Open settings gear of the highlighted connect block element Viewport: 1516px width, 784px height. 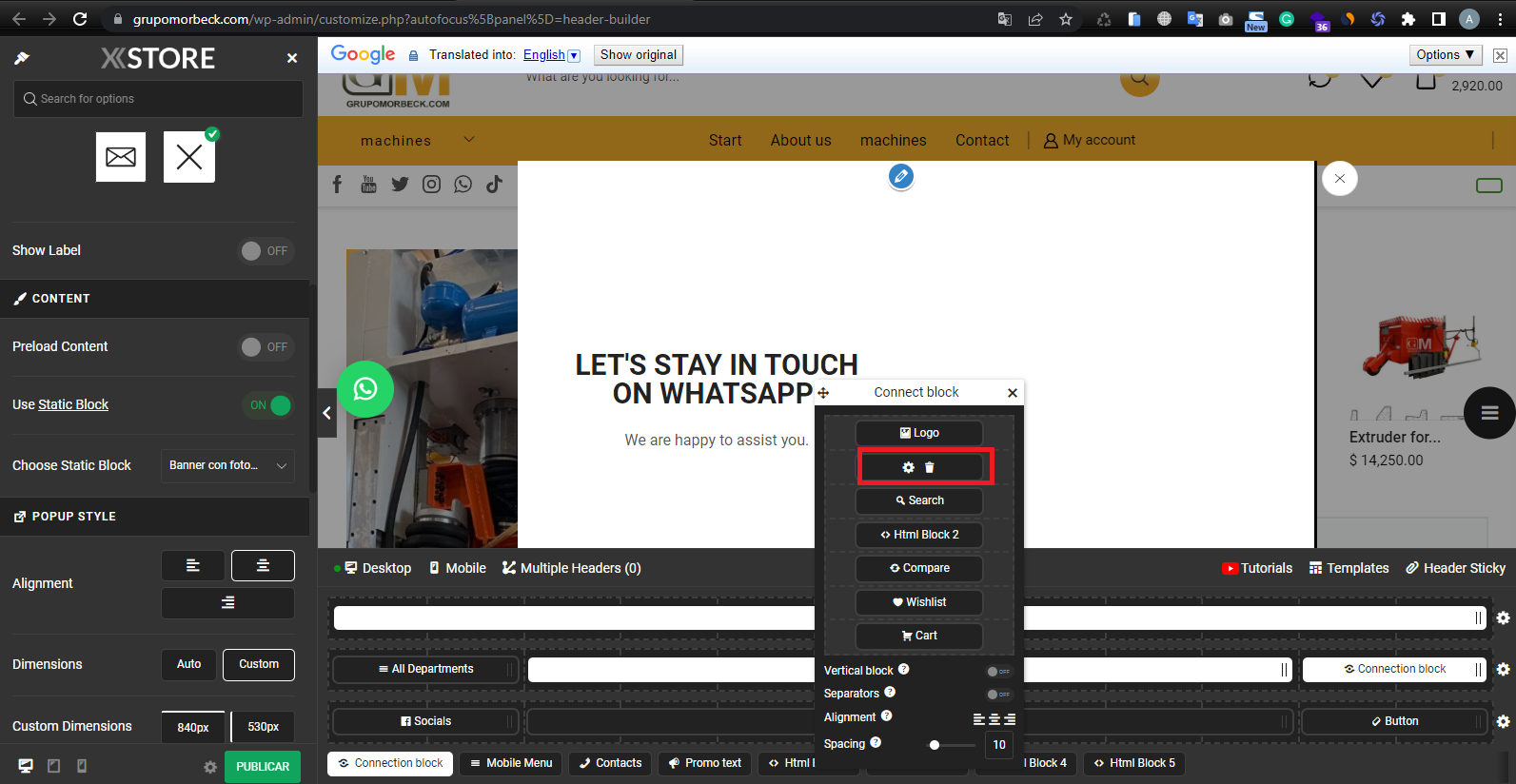click(x=908, y=467)
